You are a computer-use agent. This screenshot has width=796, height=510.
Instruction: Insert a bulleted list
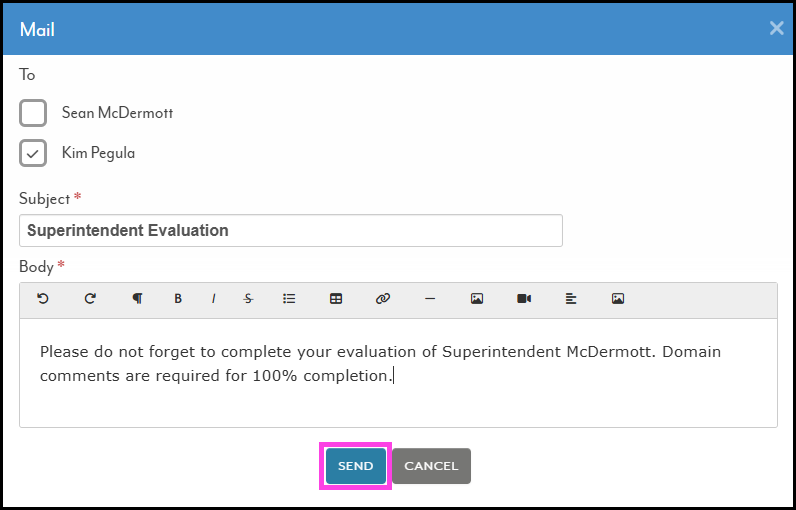click(289, 298)
